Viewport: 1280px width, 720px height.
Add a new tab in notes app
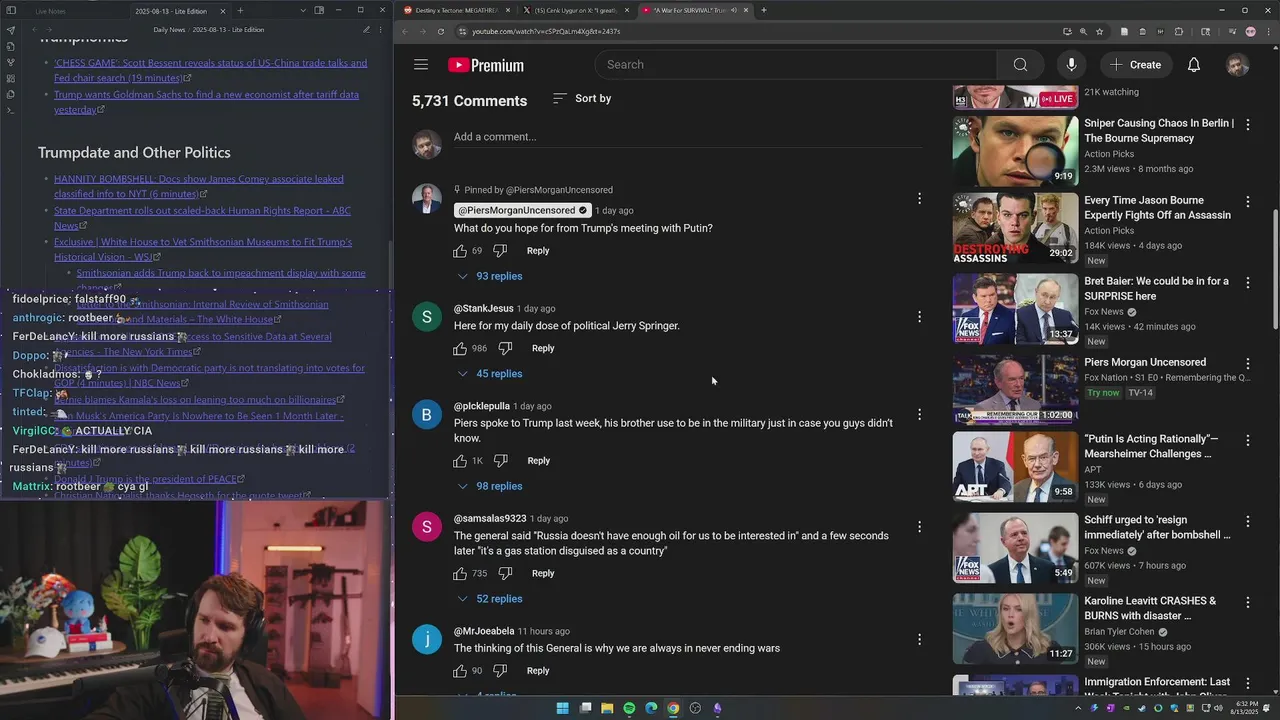(x=240, y=10)
